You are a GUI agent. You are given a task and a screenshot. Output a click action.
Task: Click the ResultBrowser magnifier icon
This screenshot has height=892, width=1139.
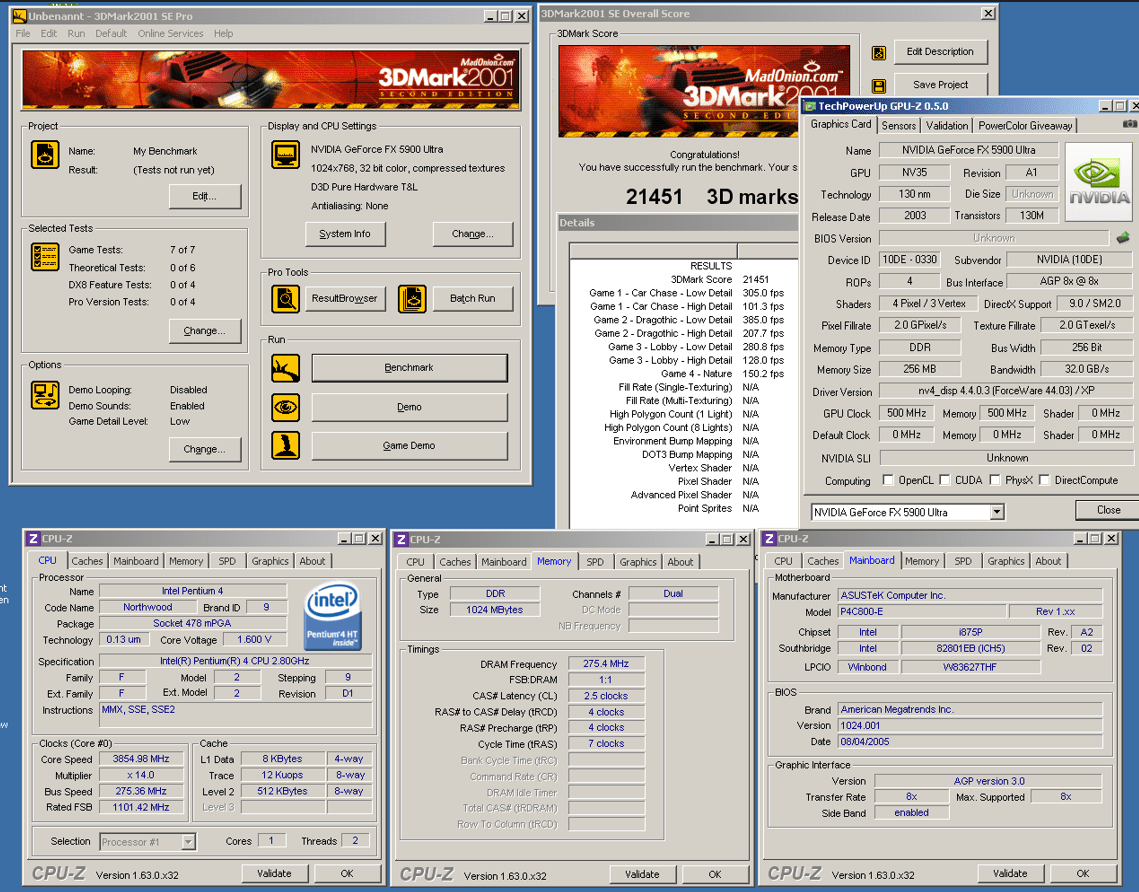tap(285, 299)
